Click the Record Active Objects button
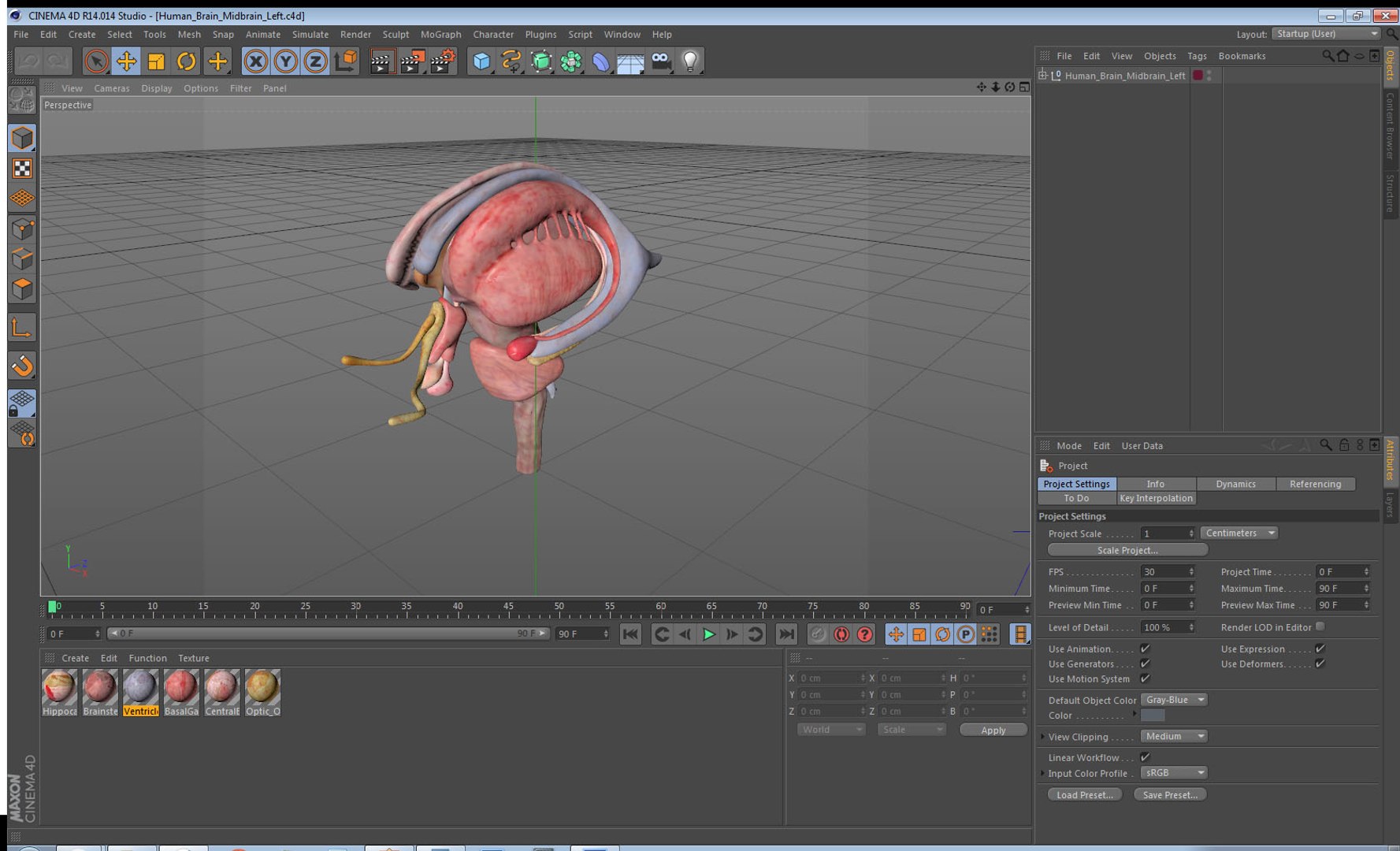The width and height of the screenshot is (1400, 851). click(818, 634)
